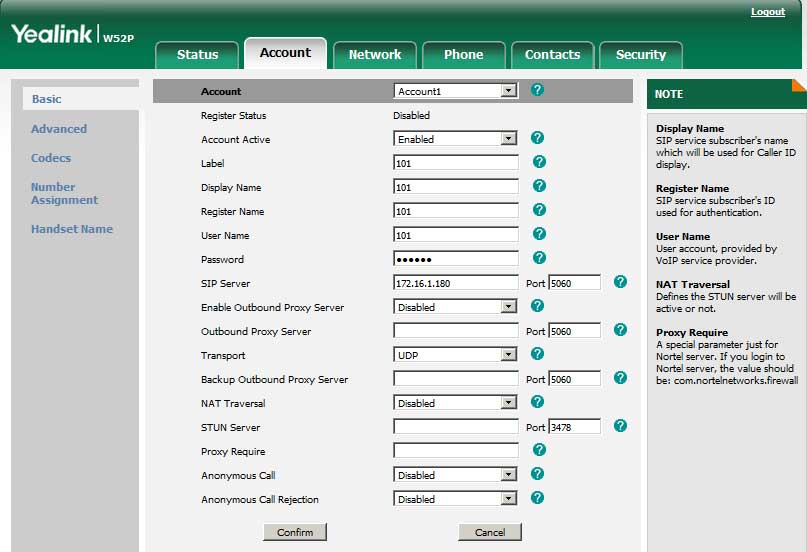Image resolution: width=807 pixels, height=552 pixels.
Task: Focus the Label input field
Action: tap(456, 163)
